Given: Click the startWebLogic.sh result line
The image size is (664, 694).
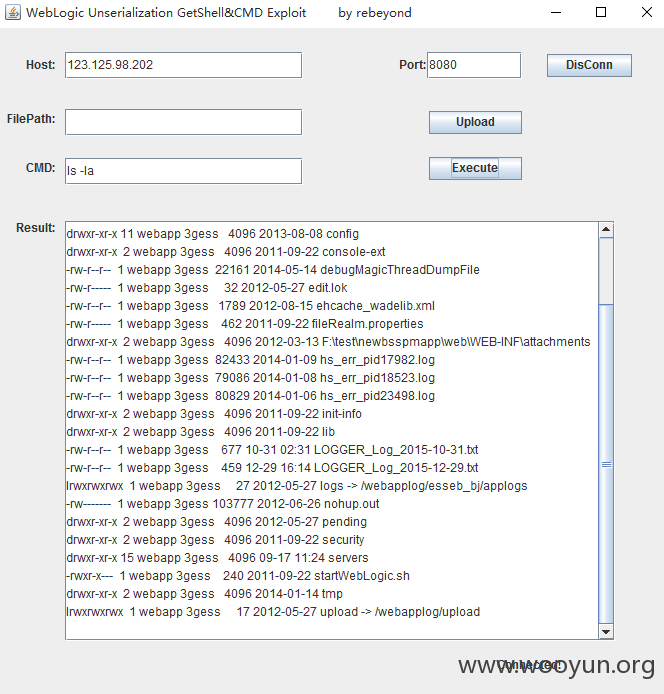Looking at the screenshot, I should click(238, 576).
